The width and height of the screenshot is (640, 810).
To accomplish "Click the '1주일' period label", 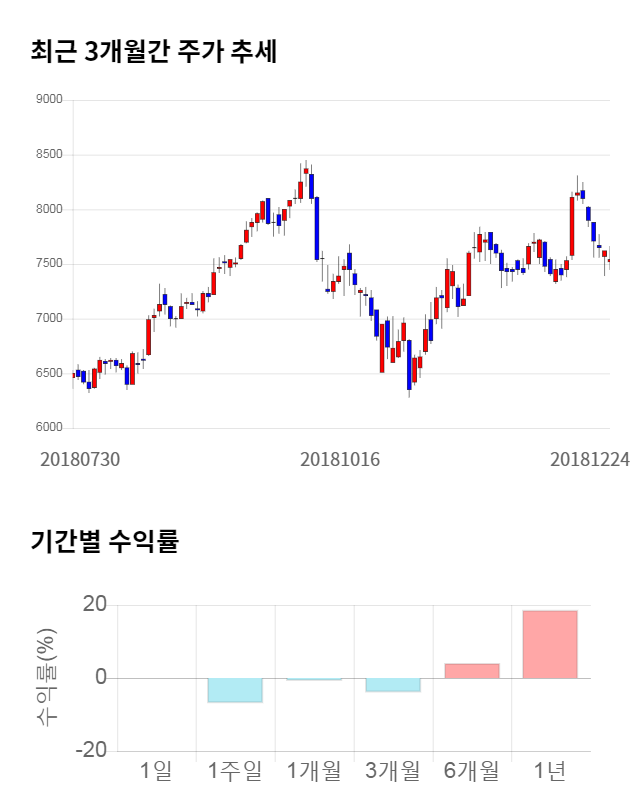I will pos(235,771).
